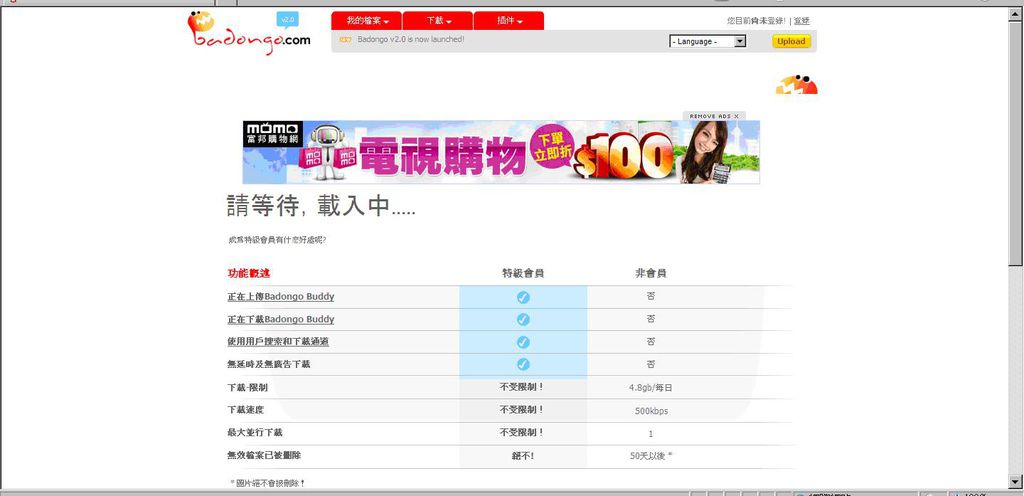
Task: Click 不受限制! in the 下載速度 row
Action: pyautogui.click(x=522, y=410)
